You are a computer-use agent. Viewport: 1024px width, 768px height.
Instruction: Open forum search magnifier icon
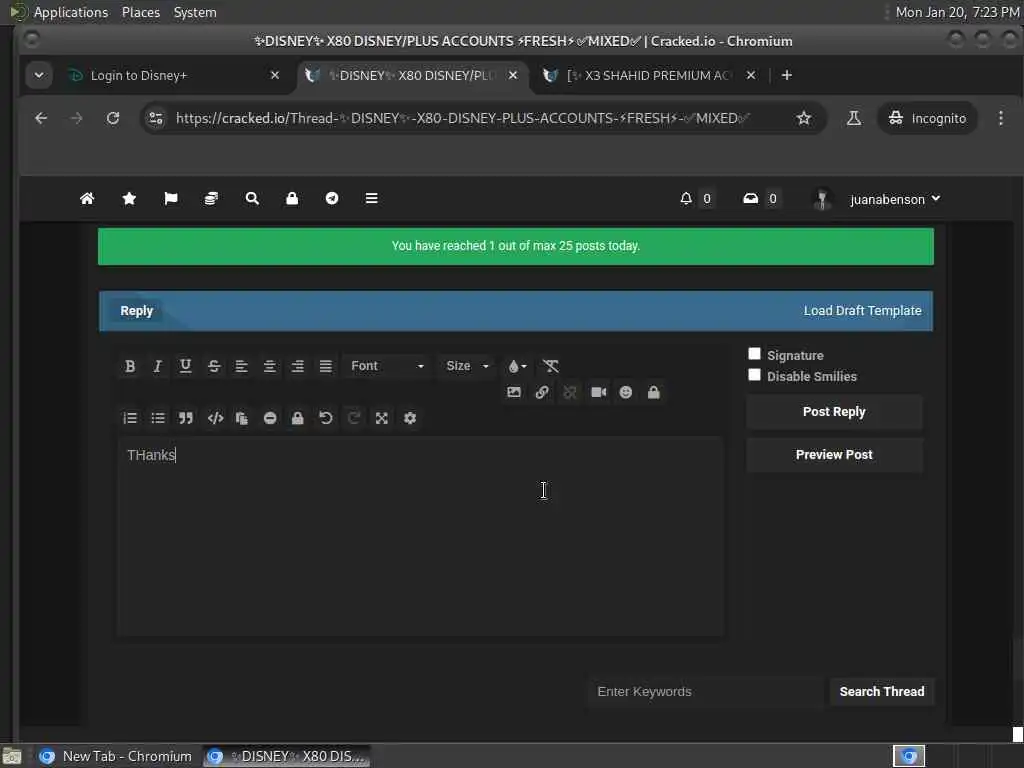tap(252, 199)
